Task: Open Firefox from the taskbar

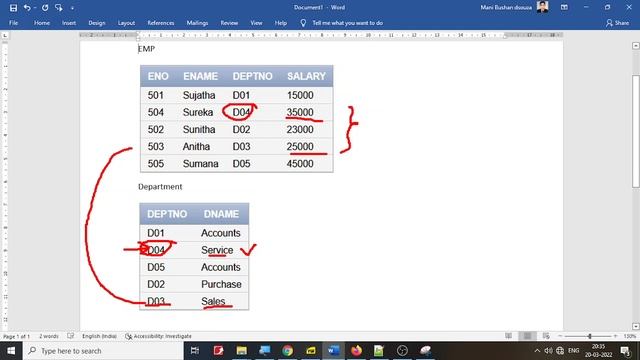Action: coord(356,351)
